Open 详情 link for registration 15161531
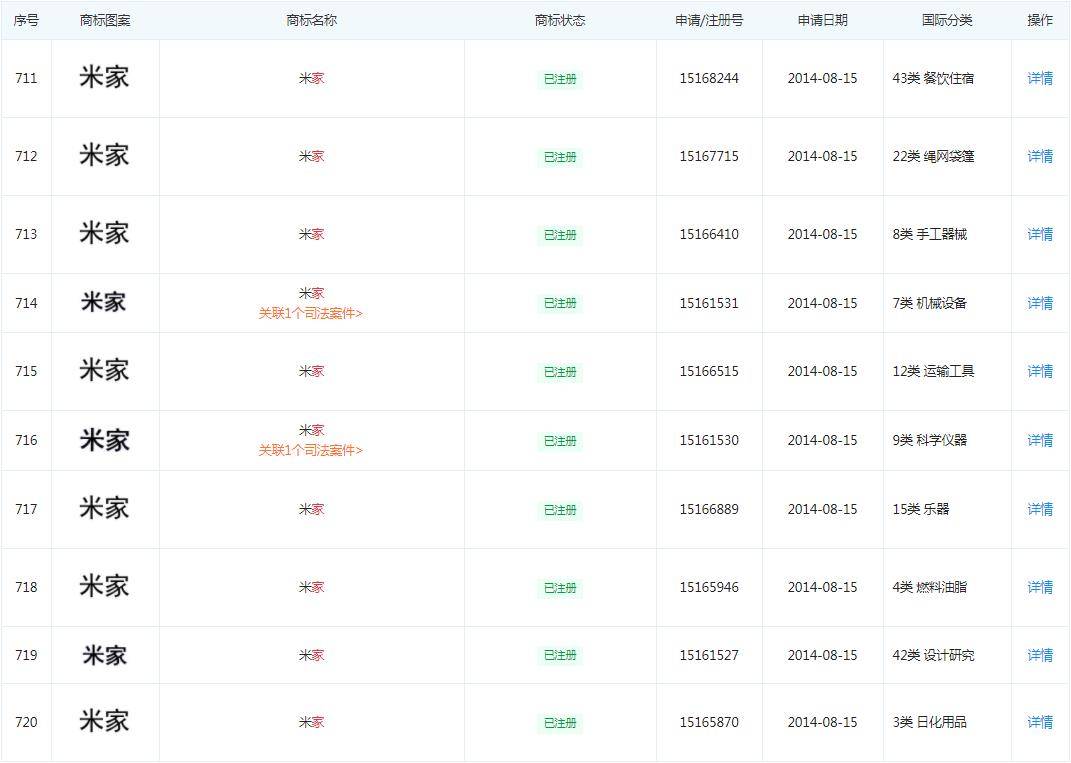Image resolution: width=1071 pixels, height=763 pixels. point(1040,303)
